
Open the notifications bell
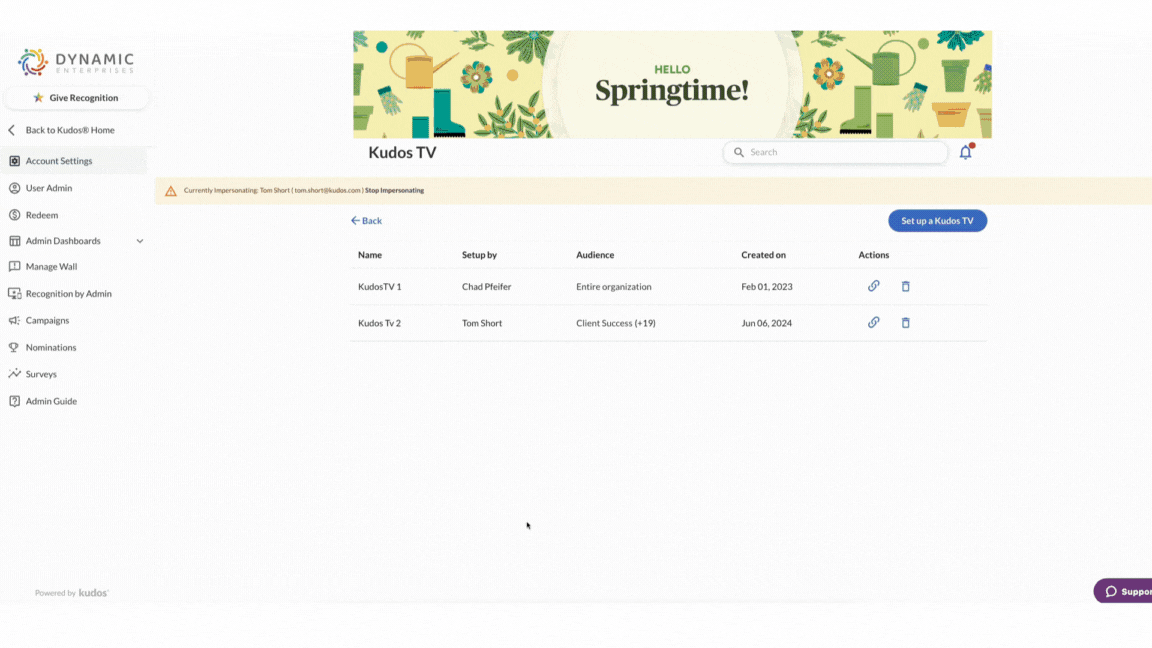point(965,151)
